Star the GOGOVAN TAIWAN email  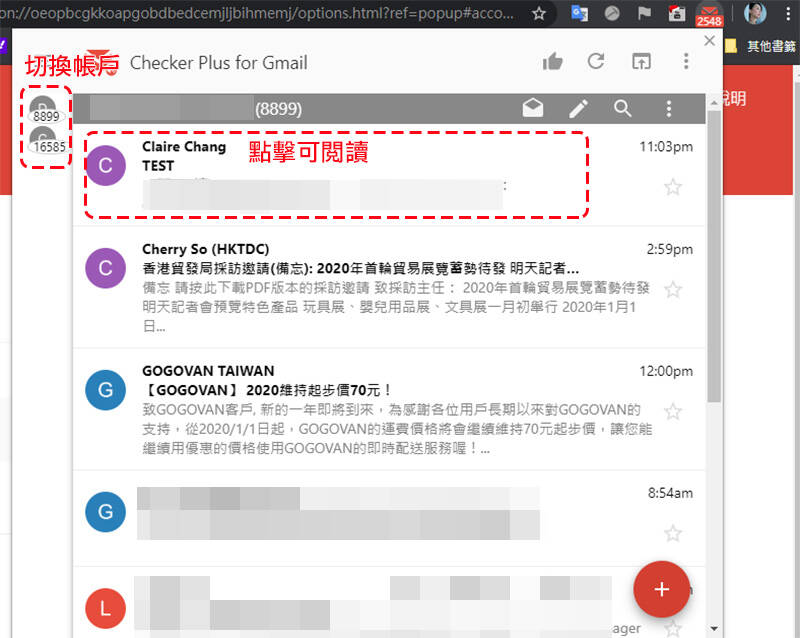point(673,411)
